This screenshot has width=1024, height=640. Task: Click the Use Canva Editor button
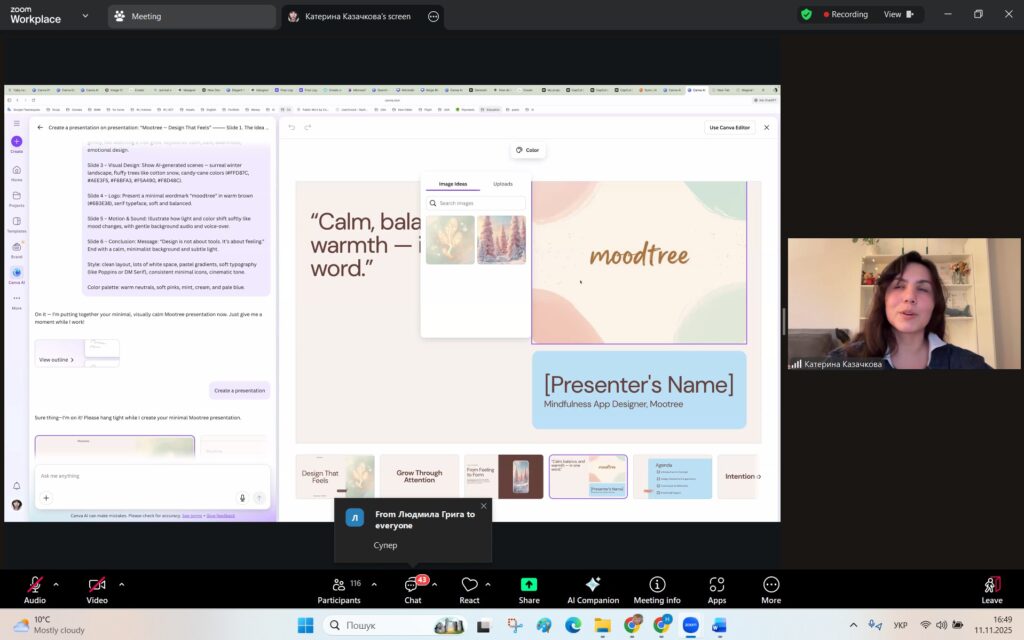(729, 127)
